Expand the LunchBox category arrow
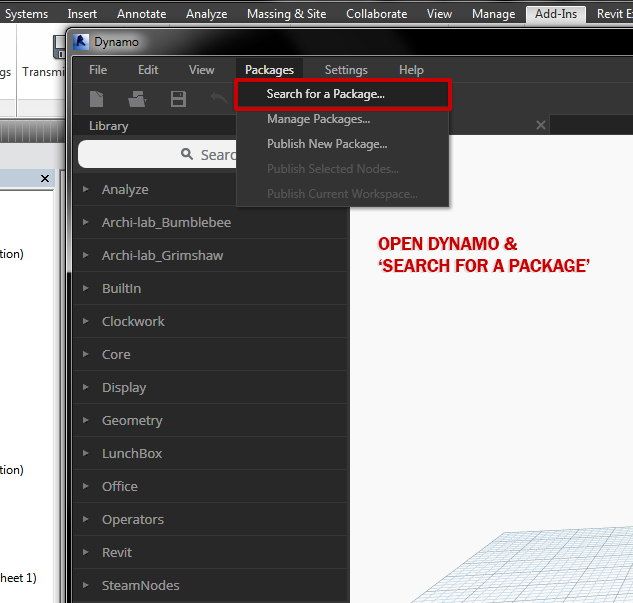 click(86, 453)
